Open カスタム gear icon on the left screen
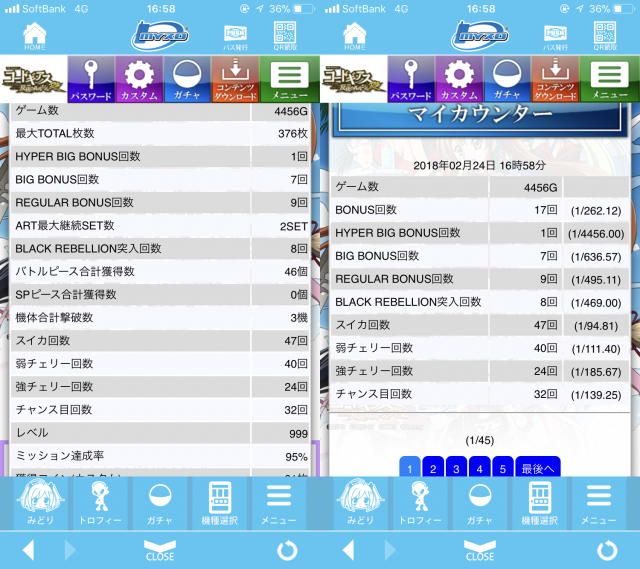The image size is (640, 569). pos(138,78)
